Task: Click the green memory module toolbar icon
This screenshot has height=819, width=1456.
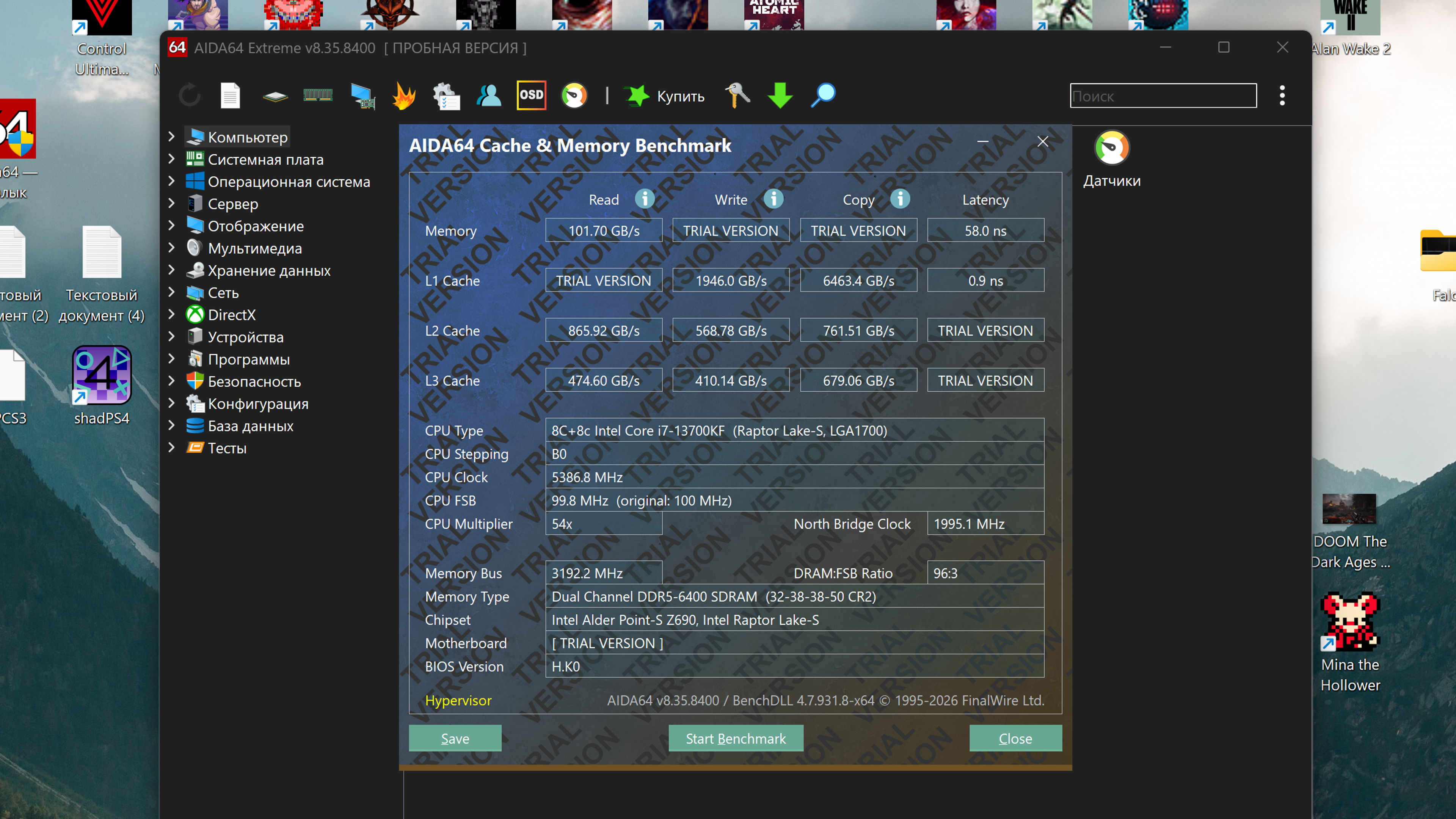Action: pos(318,95)
